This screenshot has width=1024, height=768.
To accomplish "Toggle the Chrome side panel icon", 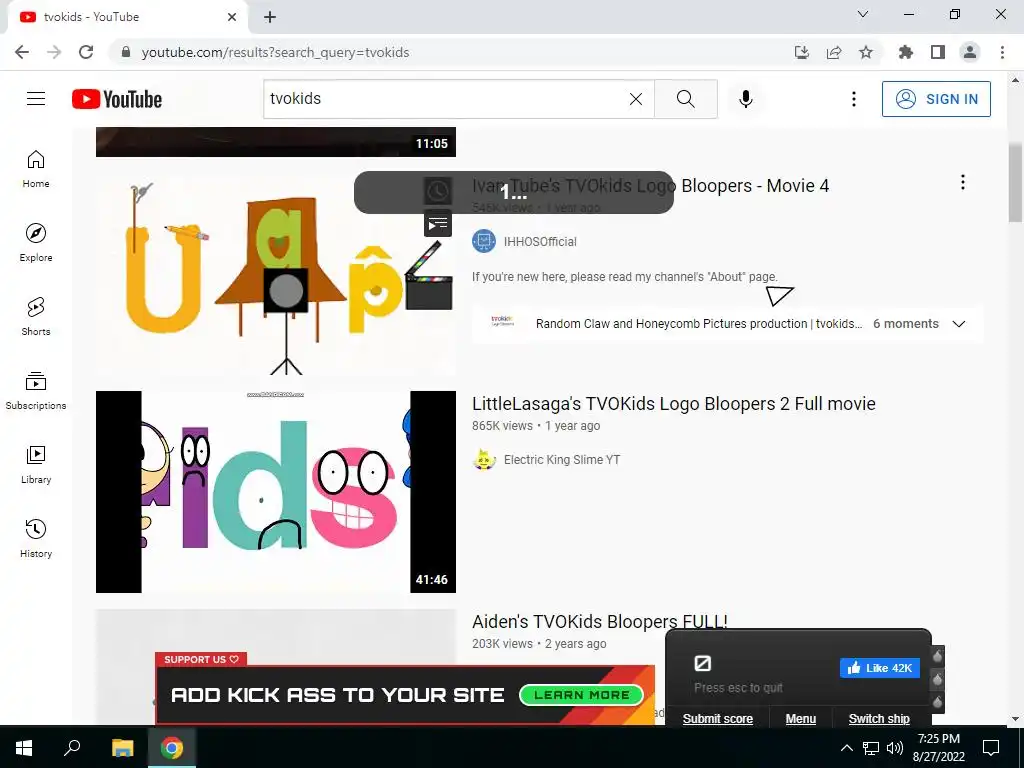I will [x=938, y=52].
